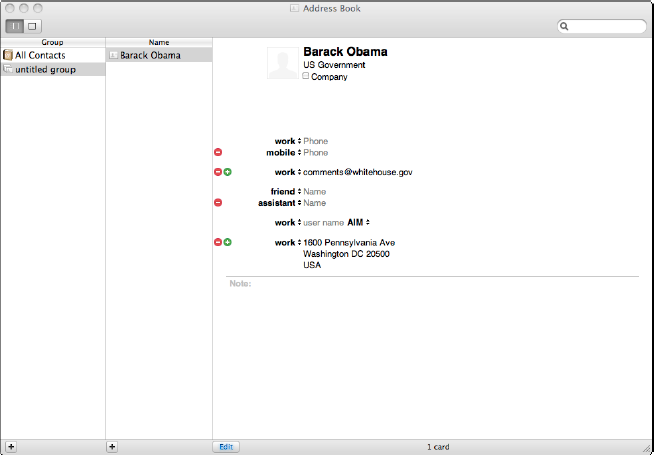Viewport: 654px width, 456px height.
Task: Click the search field
Action: point(602,26)
